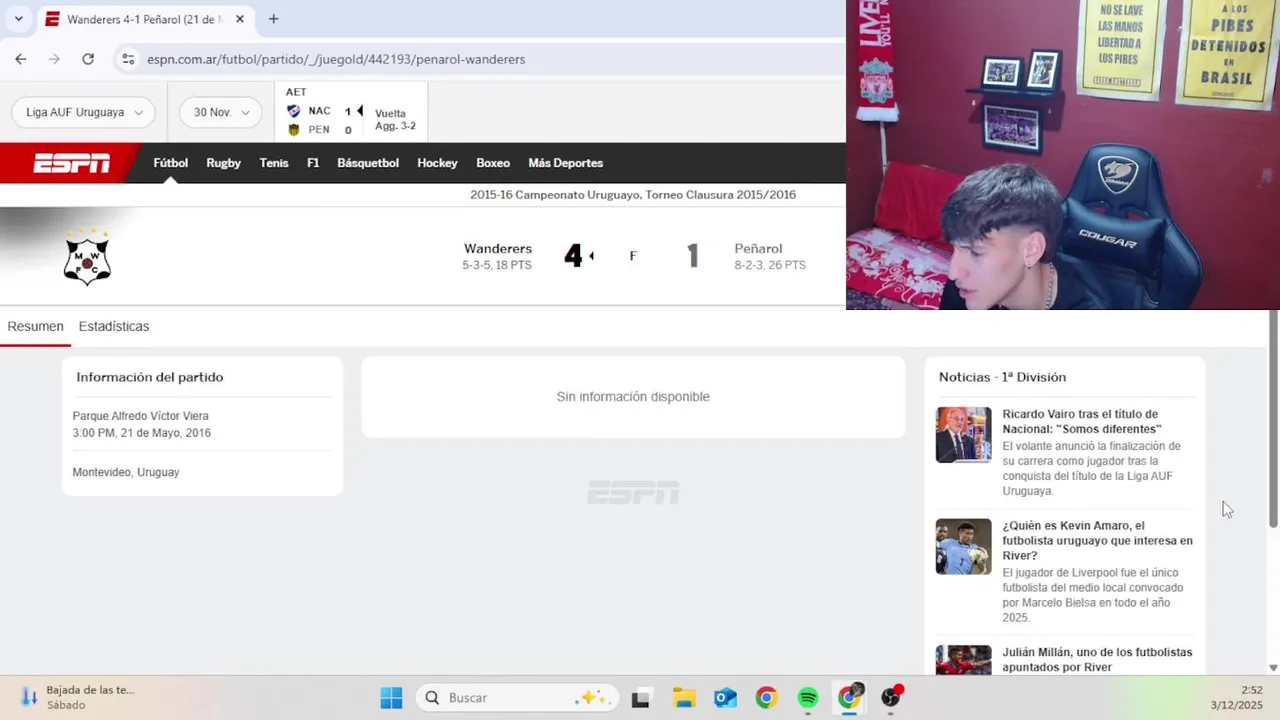Viewport: 1280px width, 720px height.
Task: Open weather widget Bajada de las temperaturas
Action: 77,697
